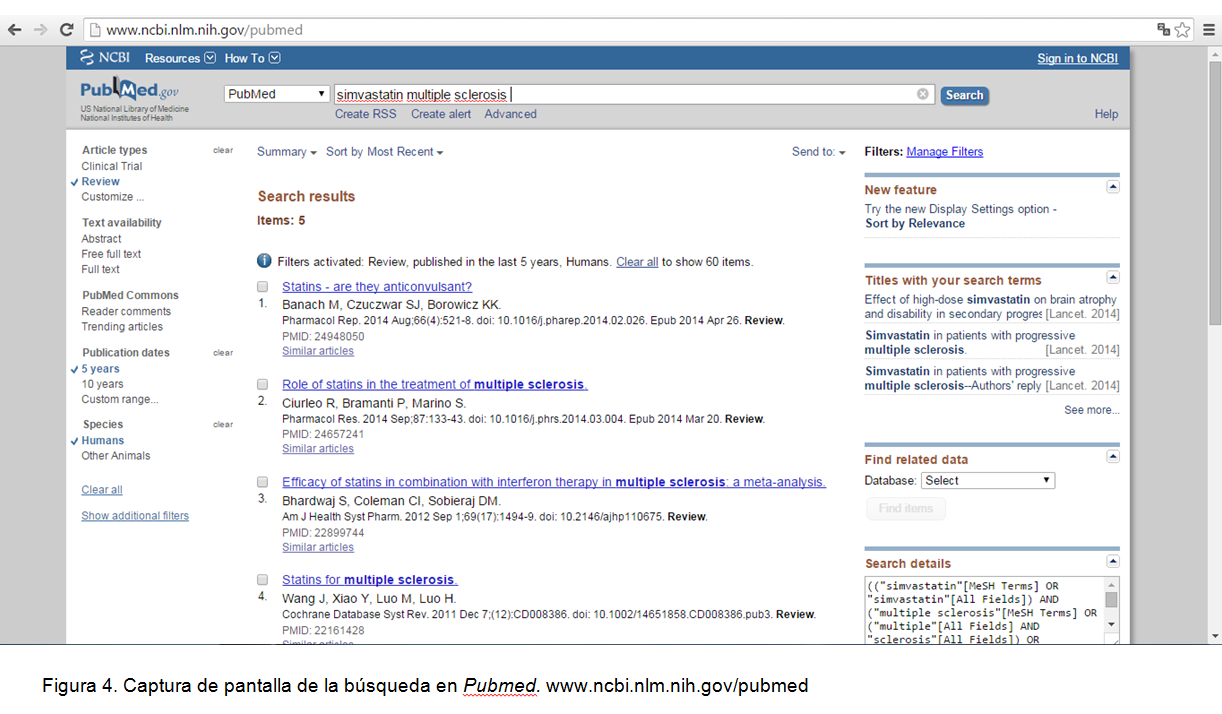Click Create RSS

(365, 114)
